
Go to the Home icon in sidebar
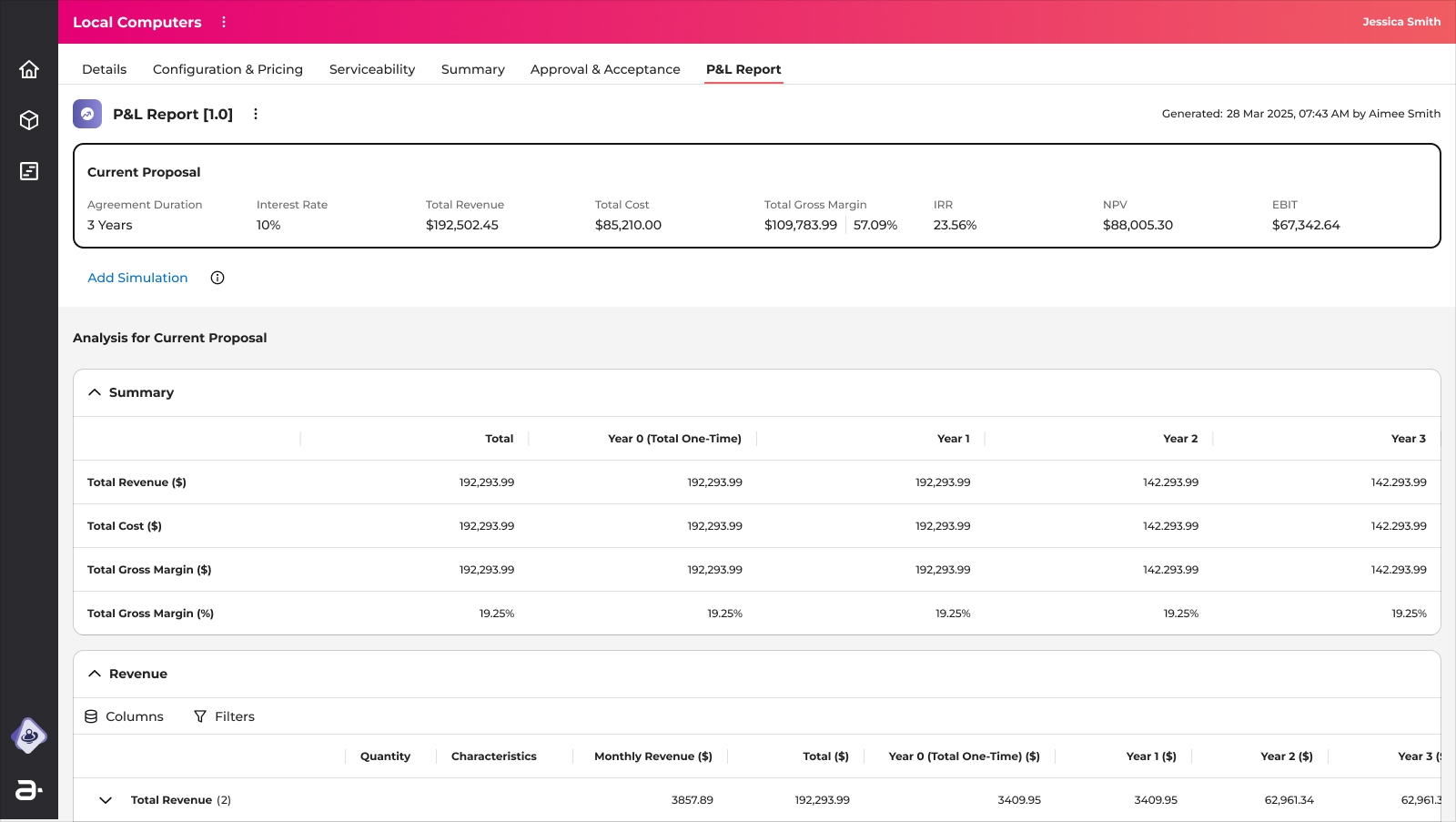29,69
